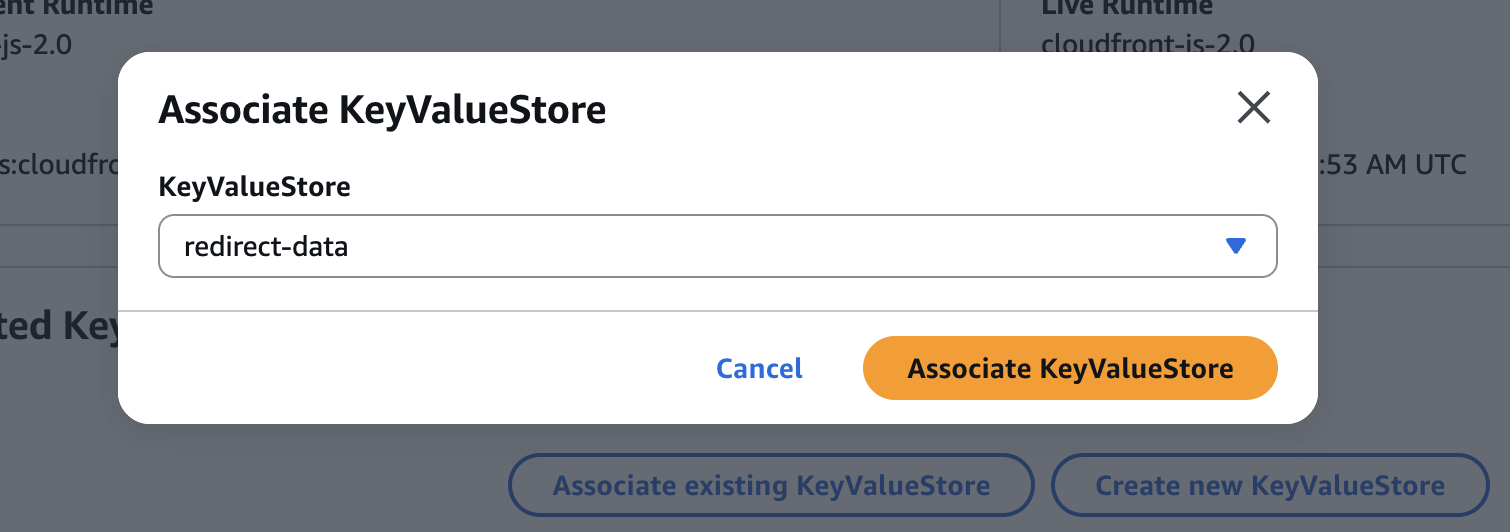Confirm with orange Associate KeyValueStore button
Viewport: 1510px width, 532px height.
point(1070,368)
